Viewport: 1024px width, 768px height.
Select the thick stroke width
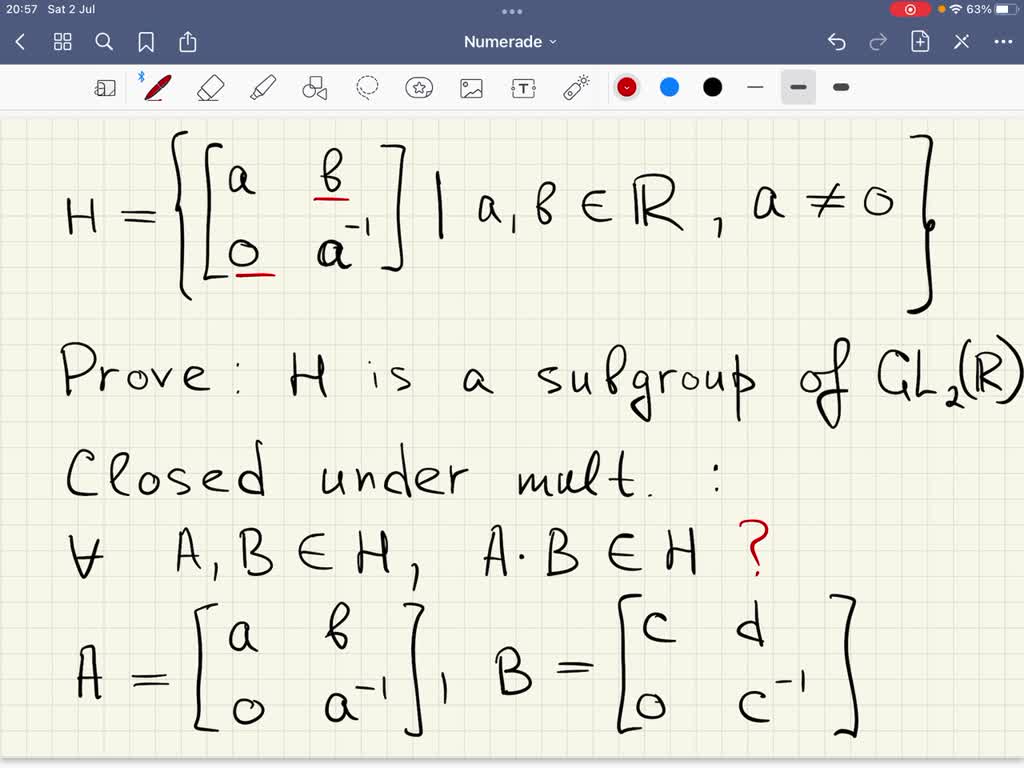840,87
